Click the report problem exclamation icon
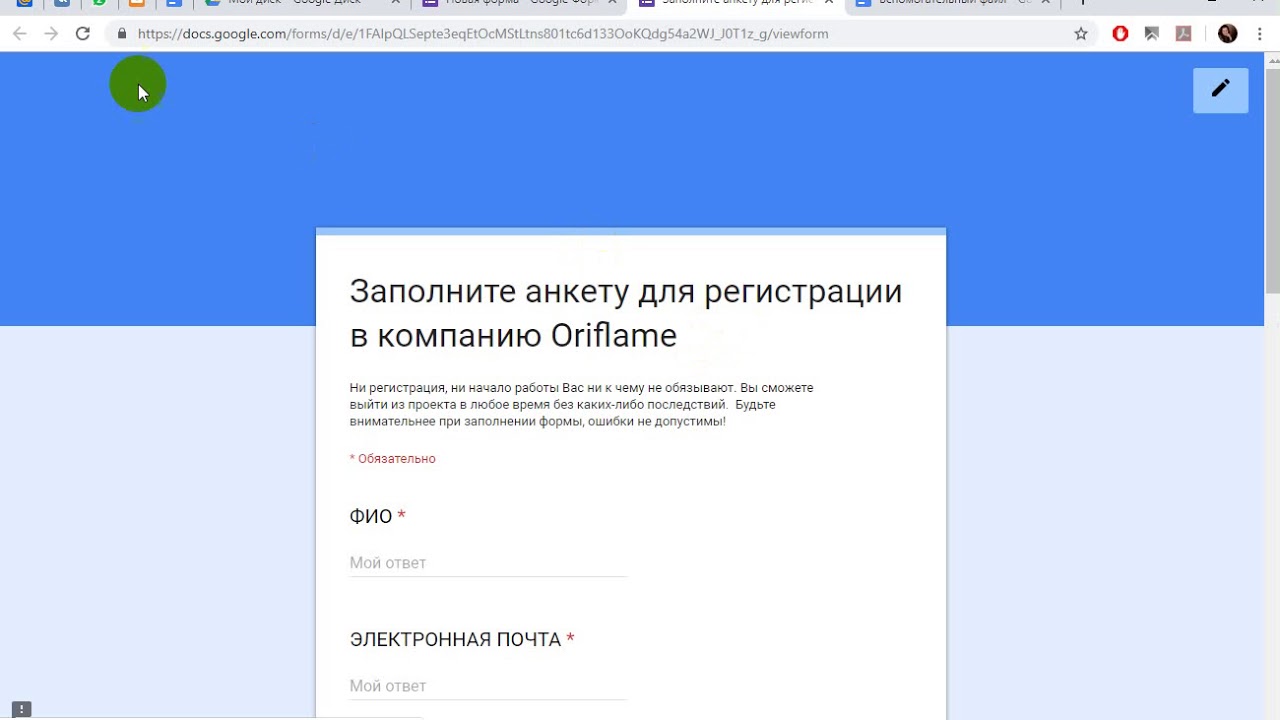 (22, 709)
